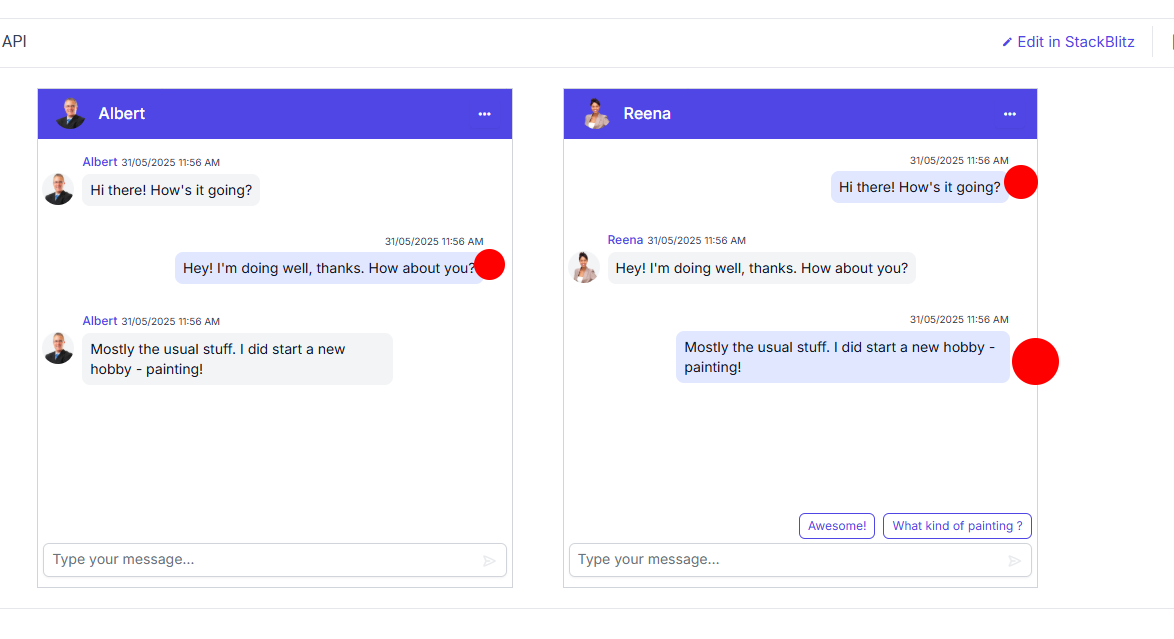Image resolution: width=1174 pixels, height=639 pixels.
Task: Select the 'Mostly the usual stuff' message in Albert's chat
Action: coord(237,359)
